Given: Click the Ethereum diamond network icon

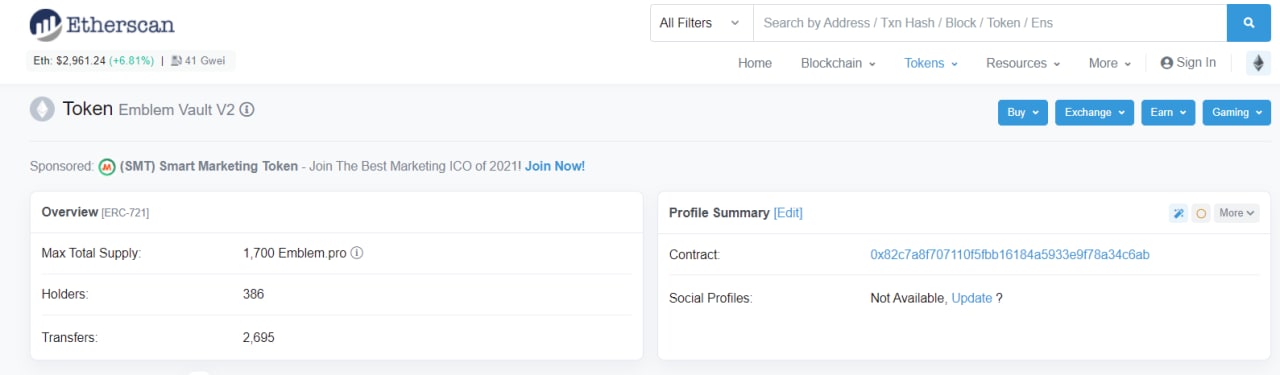Looking at the screenshot, I should point(1258,63).
